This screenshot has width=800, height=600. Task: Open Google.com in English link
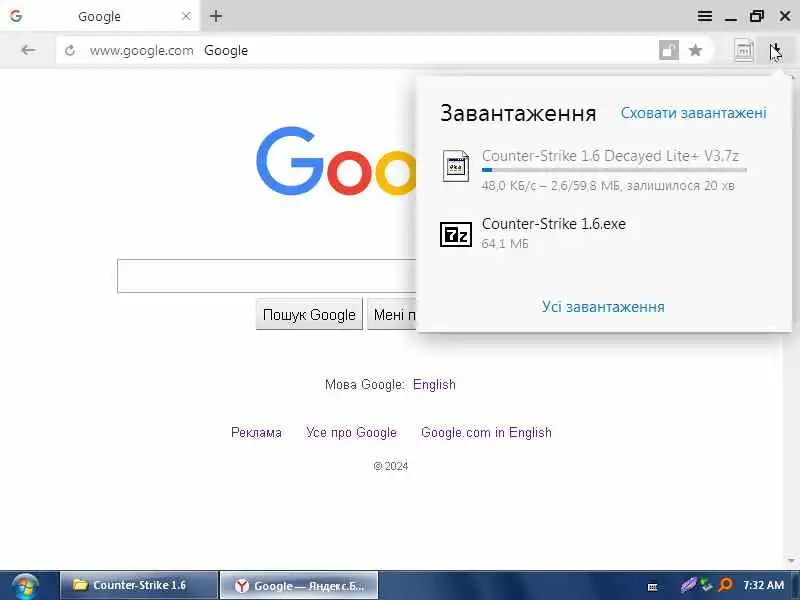coord(486,433)
